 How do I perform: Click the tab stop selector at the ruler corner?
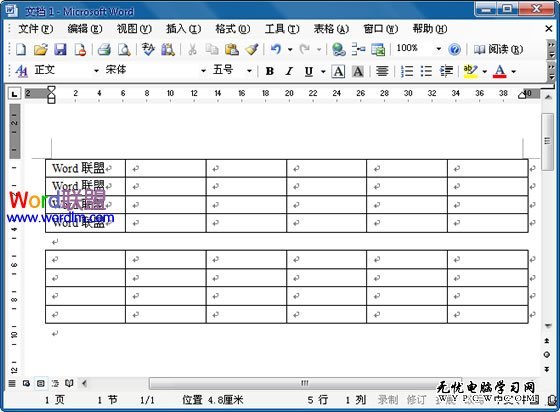pos(14,94)
